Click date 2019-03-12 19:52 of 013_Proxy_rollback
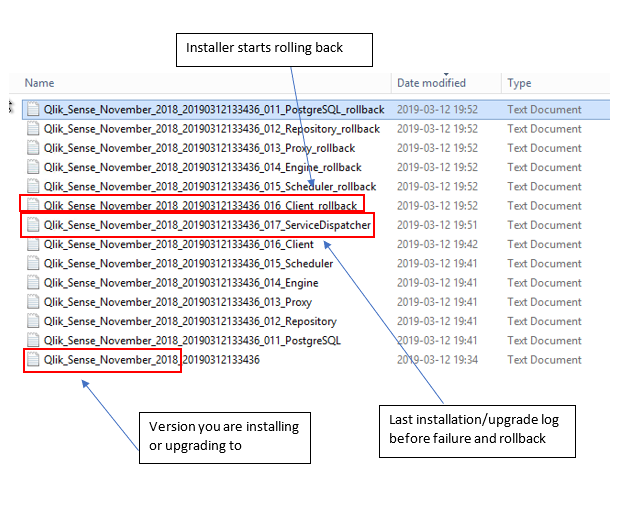The height and width of the screenshot is (527, 644). click(x=437, y=148)
